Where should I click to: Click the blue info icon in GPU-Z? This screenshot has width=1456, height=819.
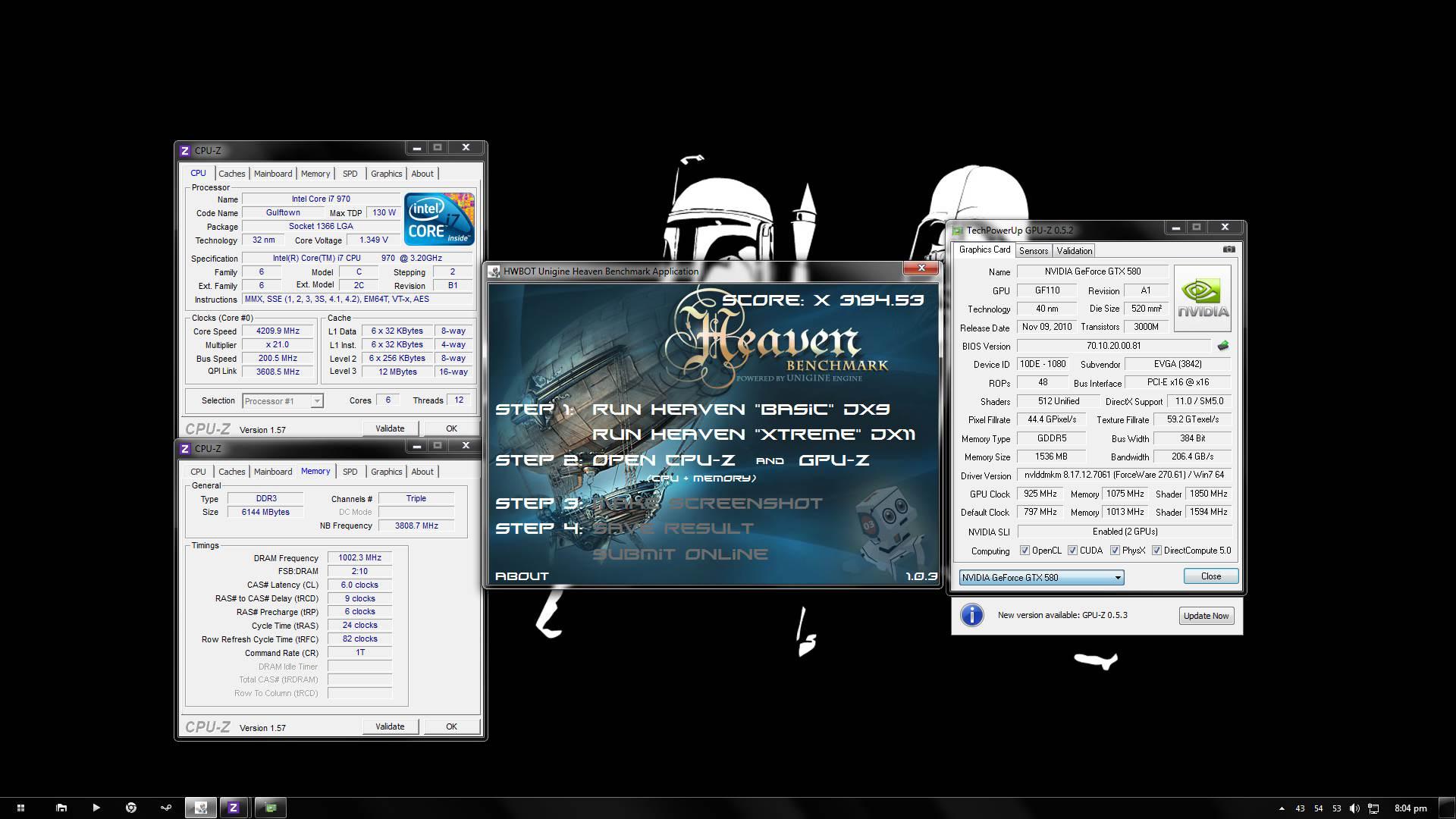click(971, 615)
